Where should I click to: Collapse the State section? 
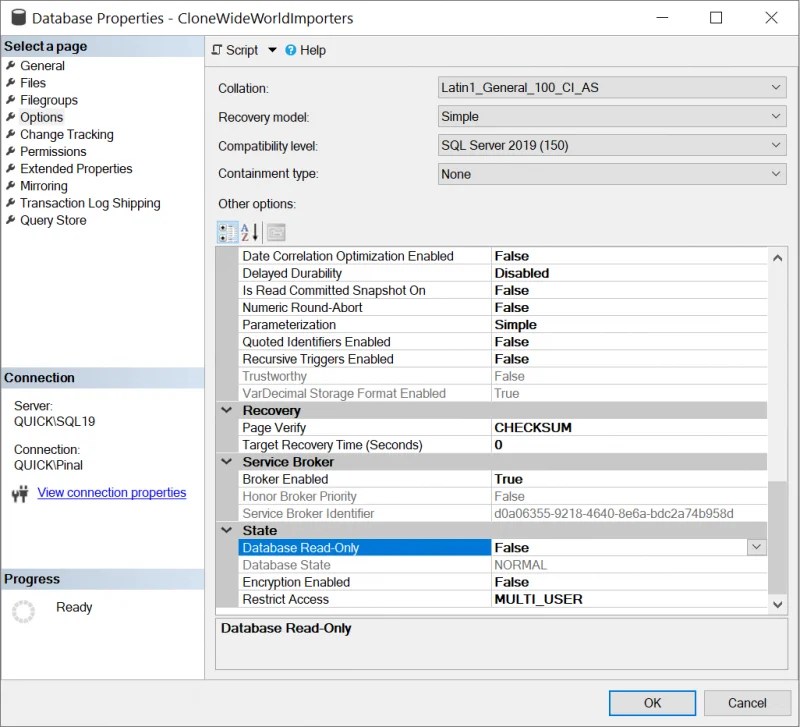pyautogui.click(x=227, y=530)
